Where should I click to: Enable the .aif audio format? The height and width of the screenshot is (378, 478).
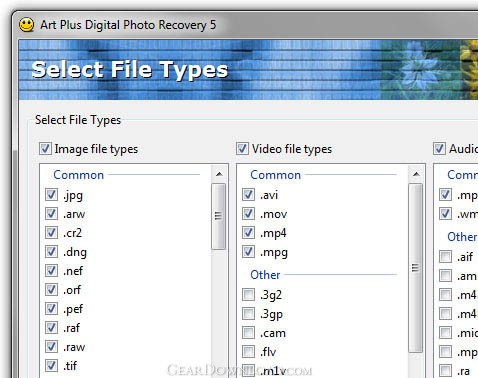(445, 256)
